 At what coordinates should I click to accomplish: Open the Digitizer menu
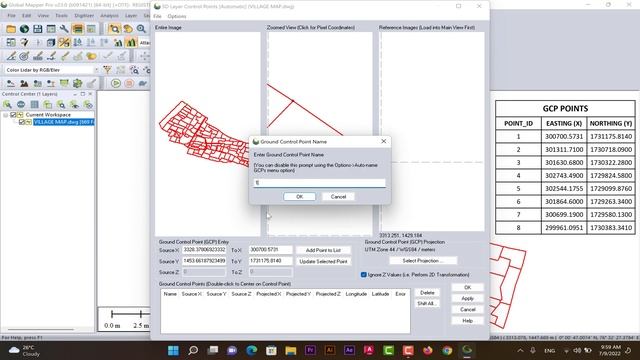pos(84,16)
